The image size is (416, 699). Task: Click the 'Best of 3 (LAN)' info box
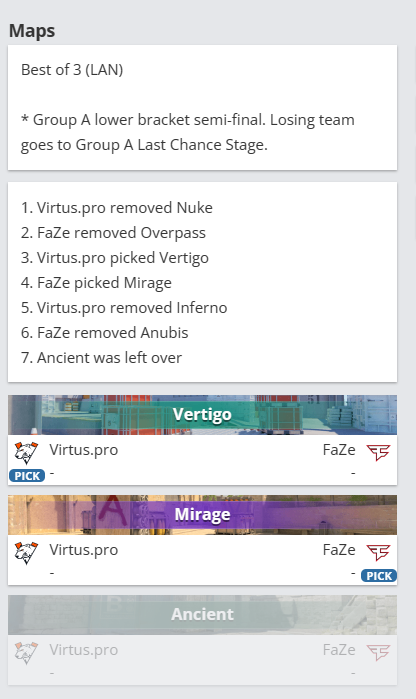click(x=202, y=107)
